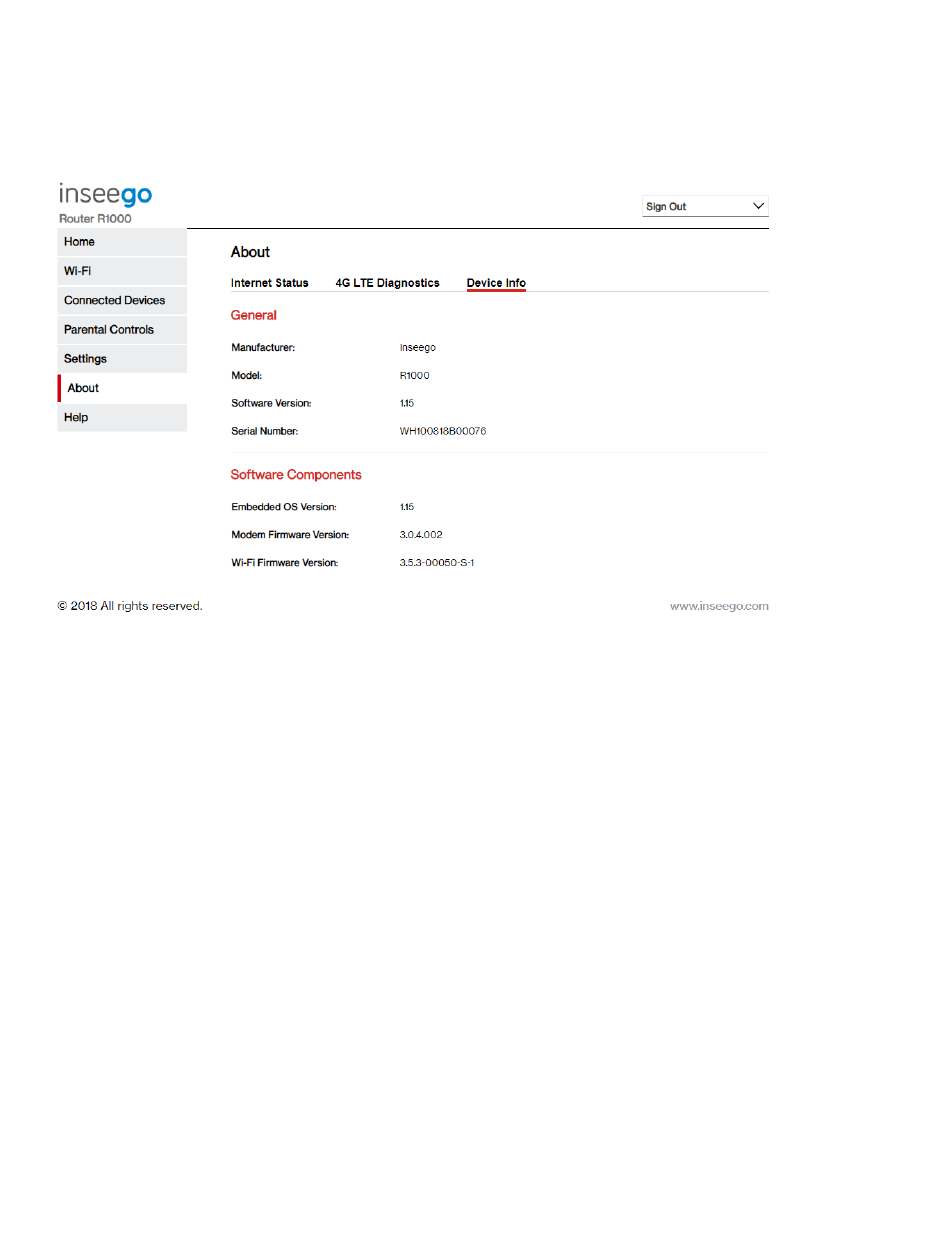
Task: Switch to the Internet Status tab
Action: [270, 283]
